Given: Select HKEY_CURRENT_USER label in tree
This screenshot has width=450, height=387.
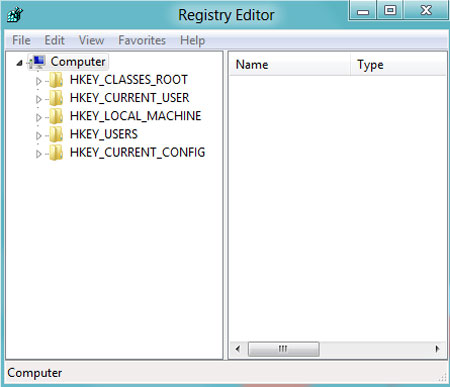Looking at the screenshot, I should click(130, 98).
